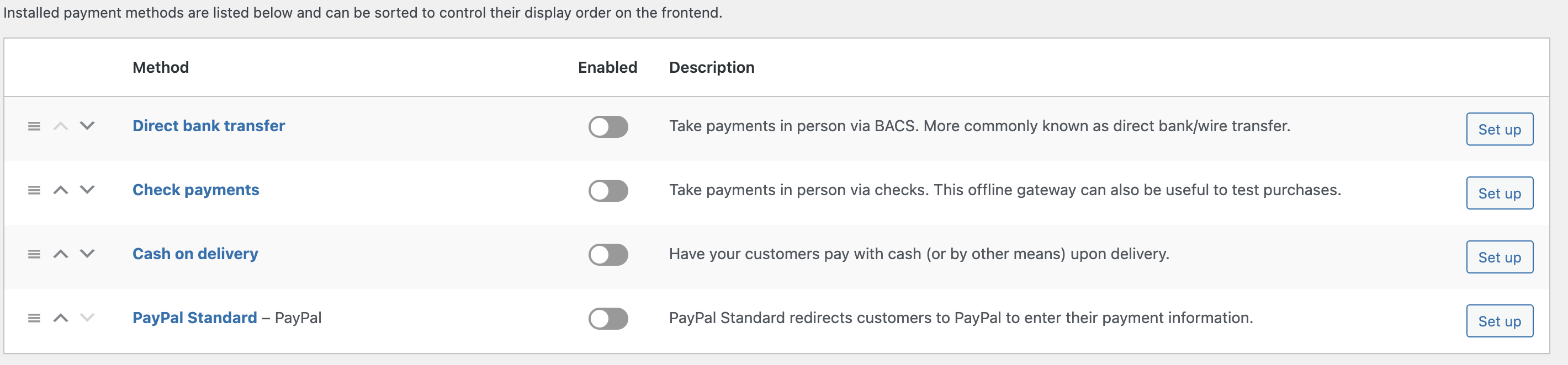Click Set up for PayPal Standard
Image resolution: width=1568 pixels, height=365 pixels.
[x=1499, y=320]
